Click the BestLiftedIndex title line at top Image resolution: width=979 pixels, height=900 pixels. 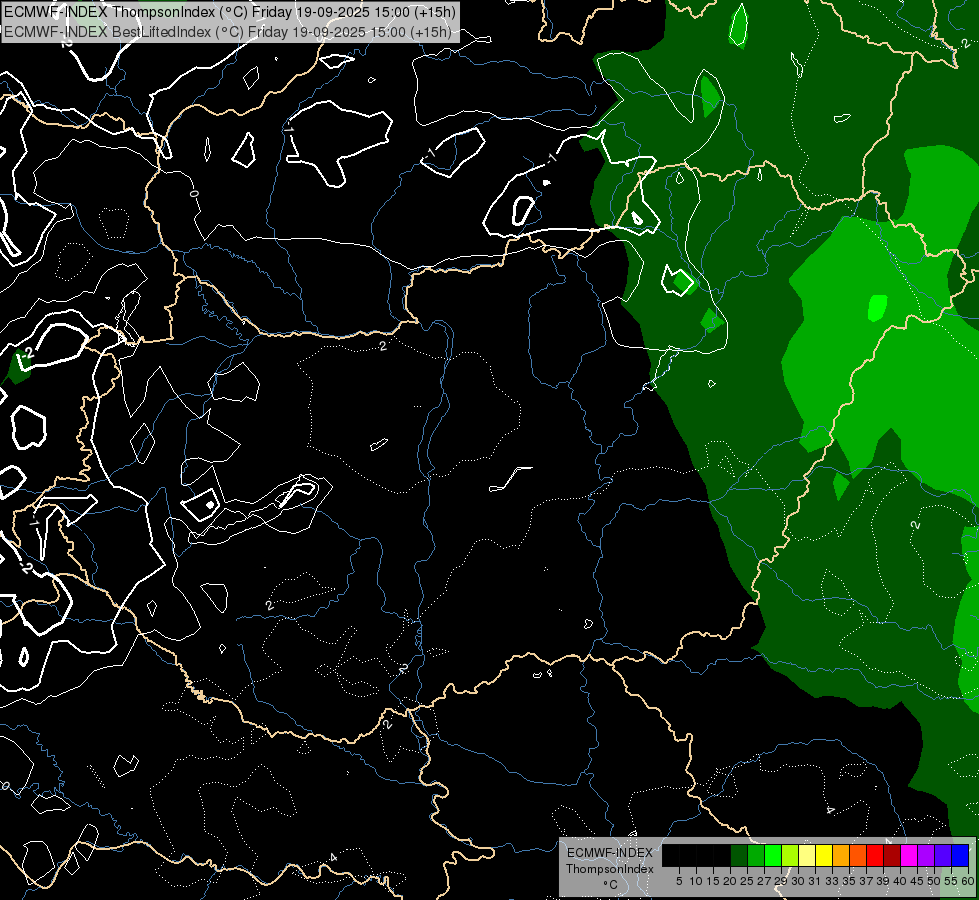[x=230, y=31]
